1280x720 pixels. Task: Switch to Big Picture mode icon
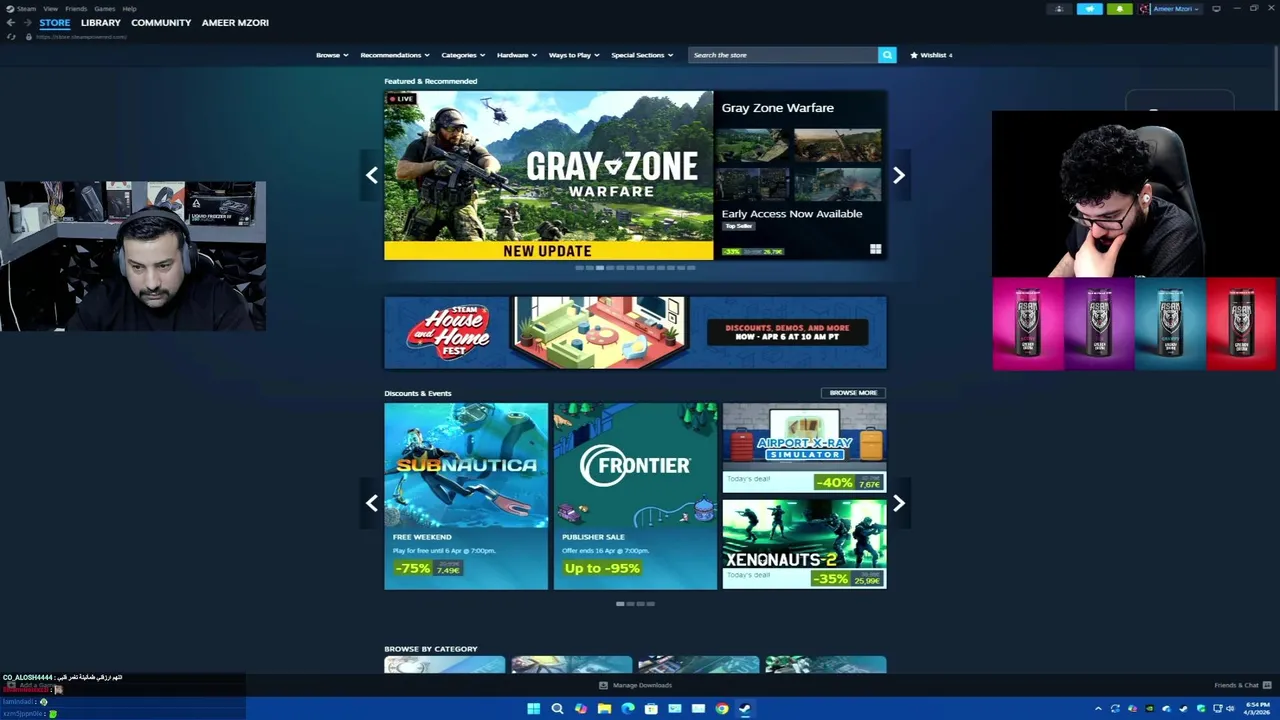1216,9
